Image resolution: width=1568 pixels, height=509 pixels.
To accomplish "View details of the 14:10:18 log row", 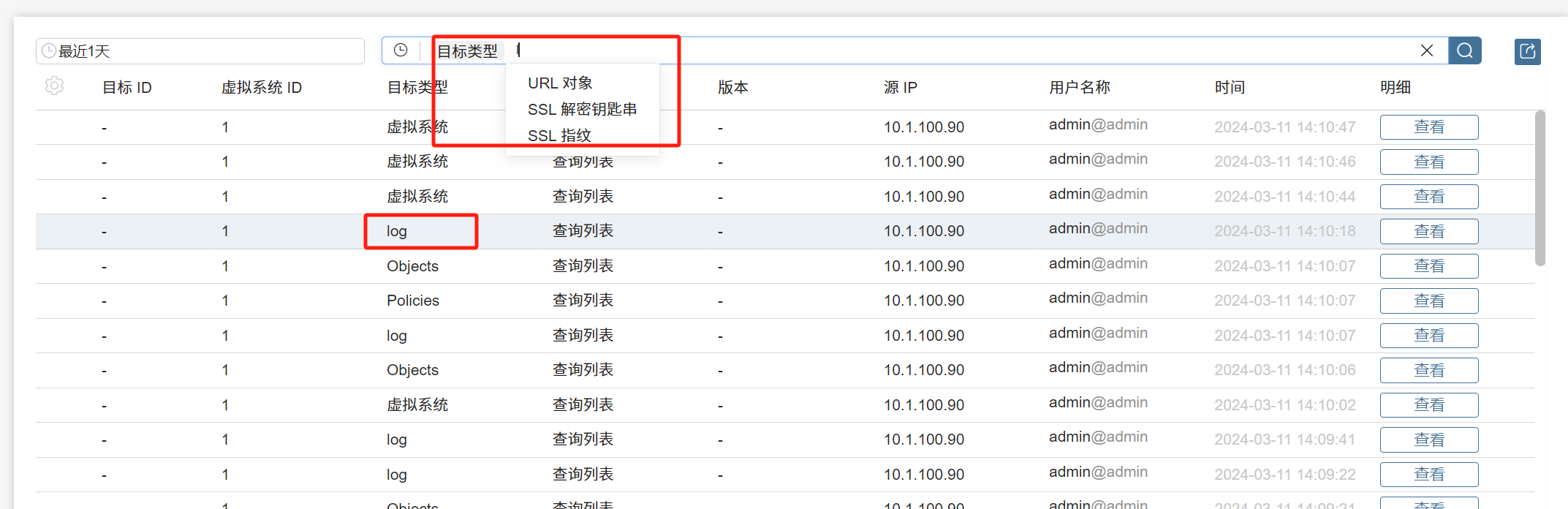I will tap(1428, 232).
